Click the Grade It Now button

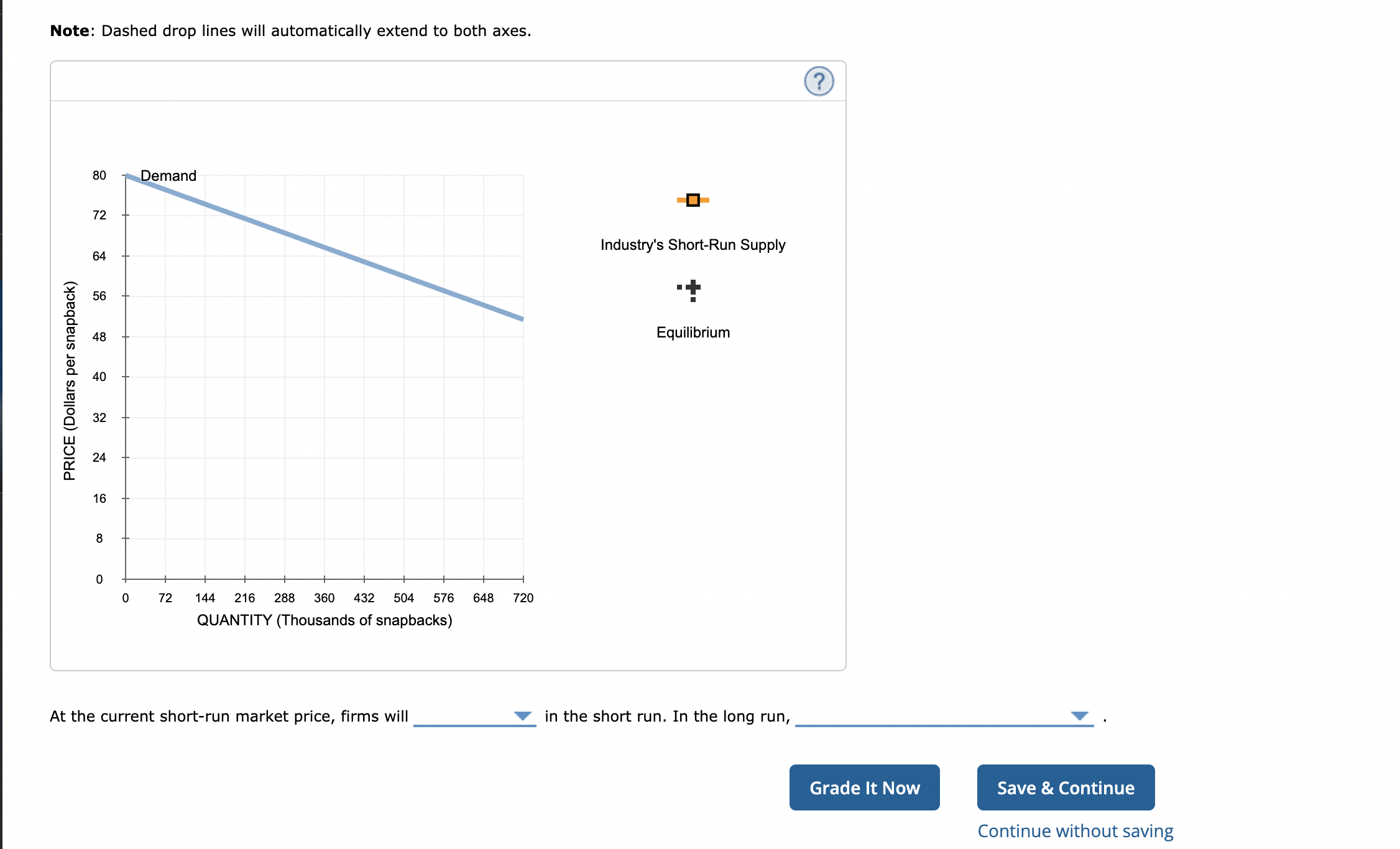point(863,787)
